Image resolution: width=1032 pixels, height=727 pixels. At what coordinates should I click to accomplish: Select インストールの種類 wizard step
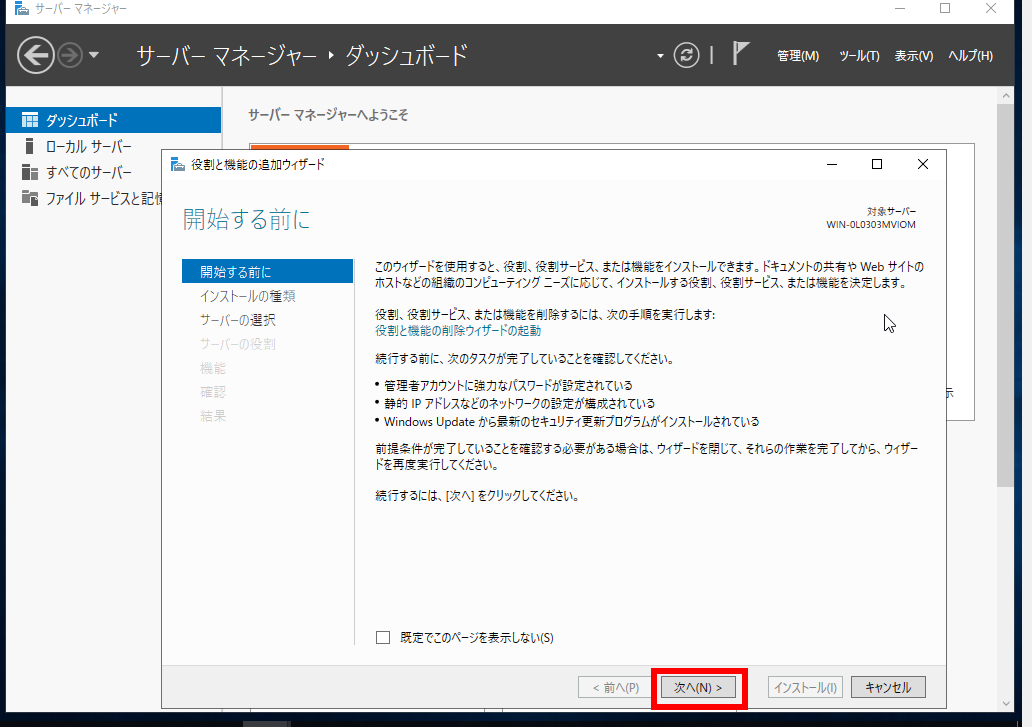coord(247,296)
